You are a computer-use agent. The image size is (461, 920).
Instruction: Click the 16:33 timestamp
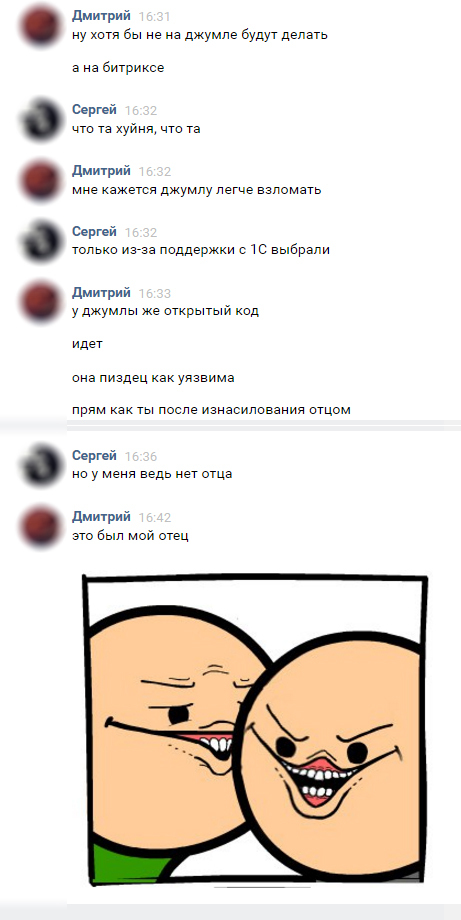click(154, 293)
